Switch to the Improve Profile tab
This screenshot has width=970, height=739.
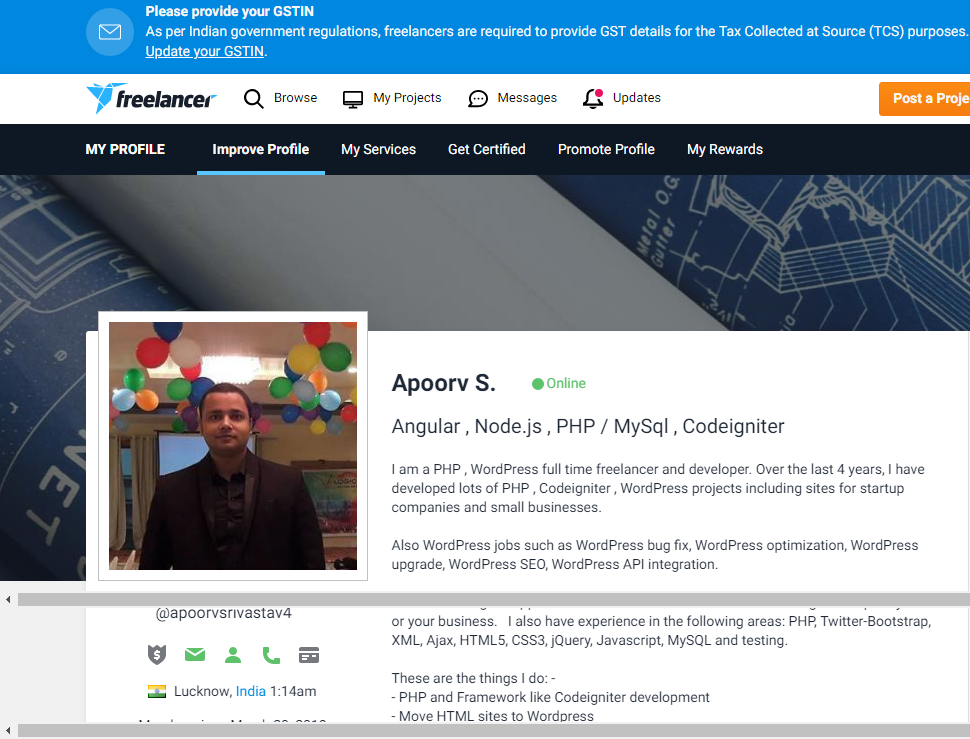pos(260,149)
